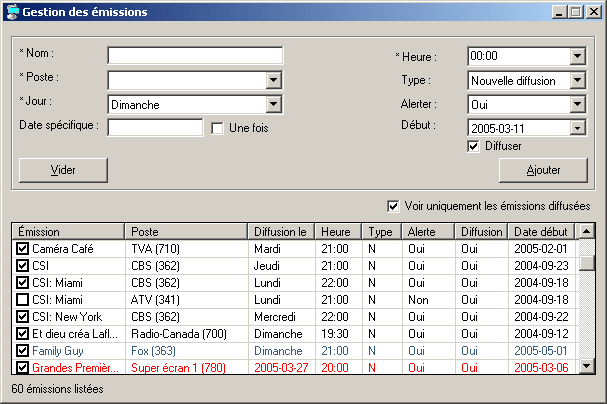Click the ATV (341) cell
607x404 pixels.
pyautogui.click(x=155, y=300)
